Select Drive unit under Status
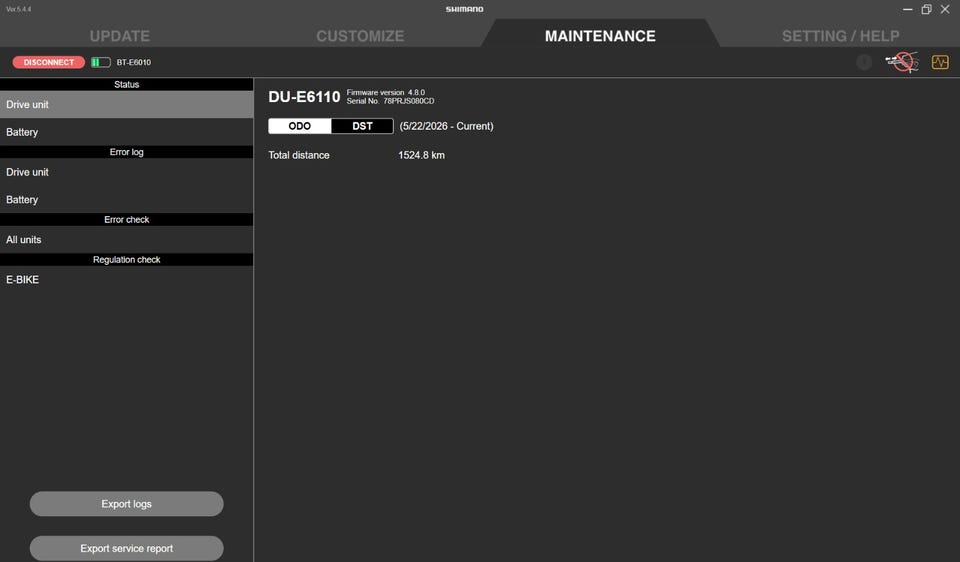960x562 pixels. pos(127,105)
